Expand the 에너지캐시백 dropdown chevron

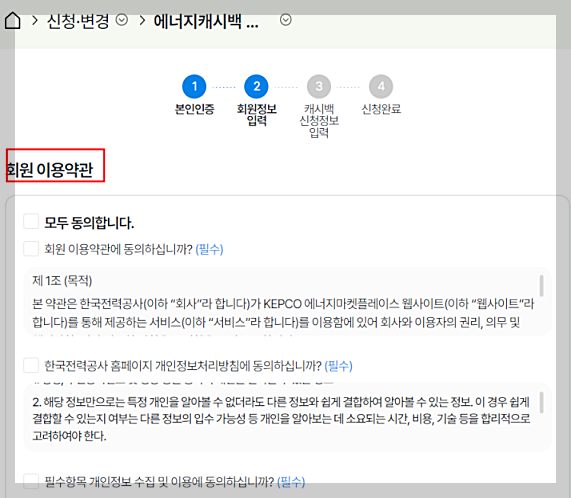click(286, 20)
